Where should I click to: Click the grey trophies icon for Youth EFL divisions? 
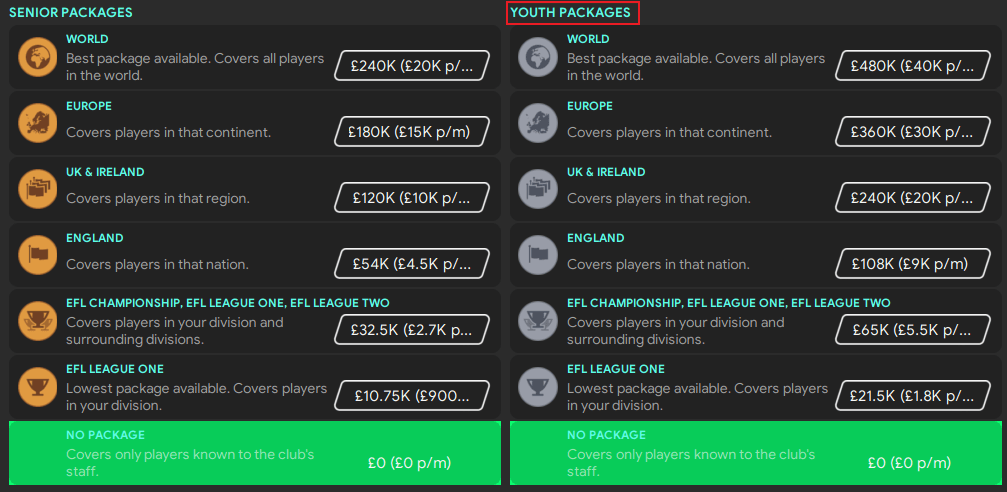click(x=539, y=322)
